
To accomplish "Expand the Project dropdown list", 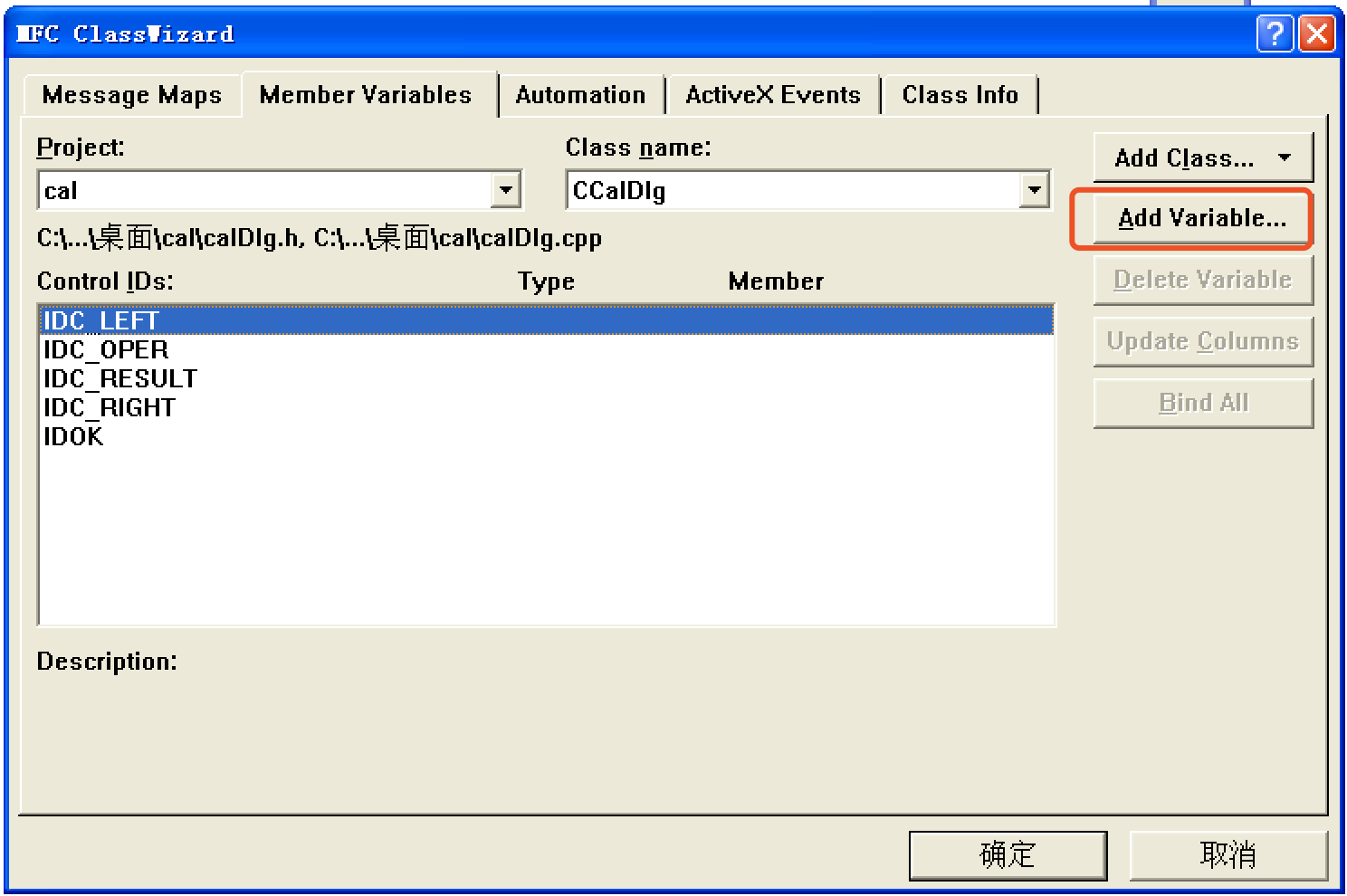I will pos(507,189).
